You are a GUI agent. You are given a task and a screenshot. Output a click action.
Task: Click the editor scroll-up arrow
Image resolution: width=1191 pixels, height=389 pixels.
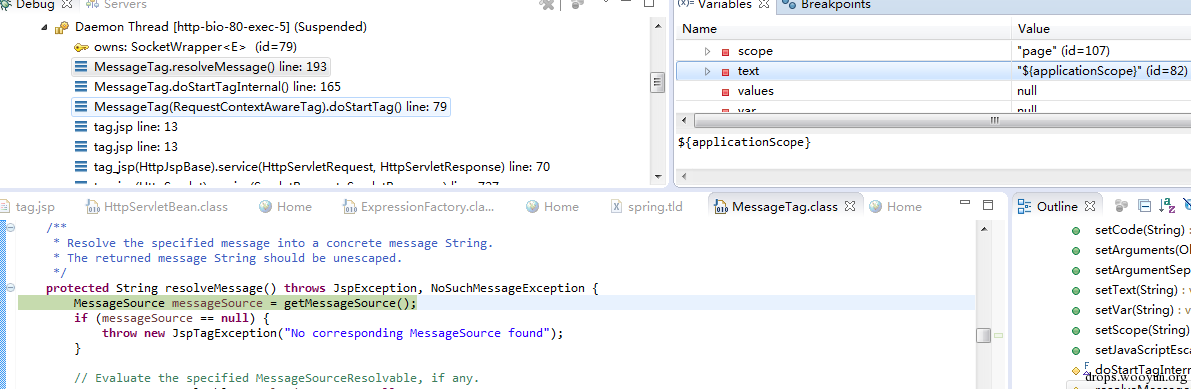click(x=983, y=228)
